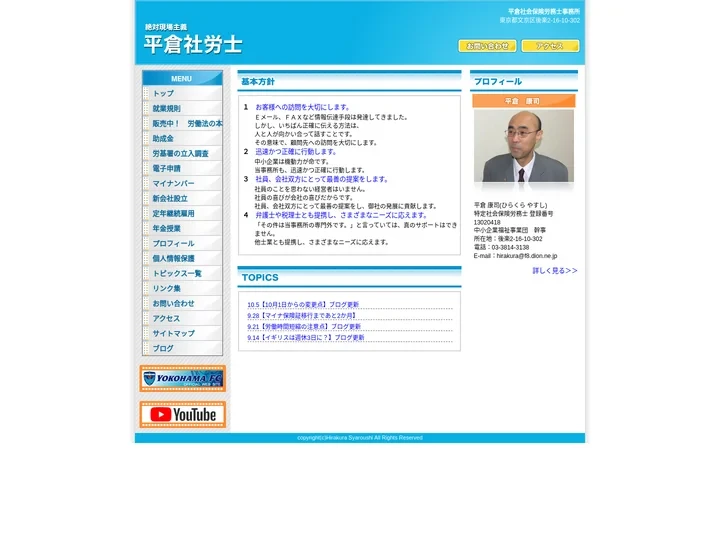Select 年金授業 menu item
The width and height of the screenshot is (720, 540).
pos(182,228)
